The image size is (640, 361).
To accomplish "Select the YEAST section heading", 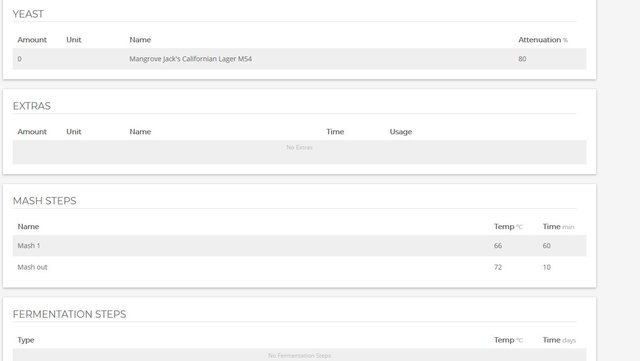I will 28,14.
